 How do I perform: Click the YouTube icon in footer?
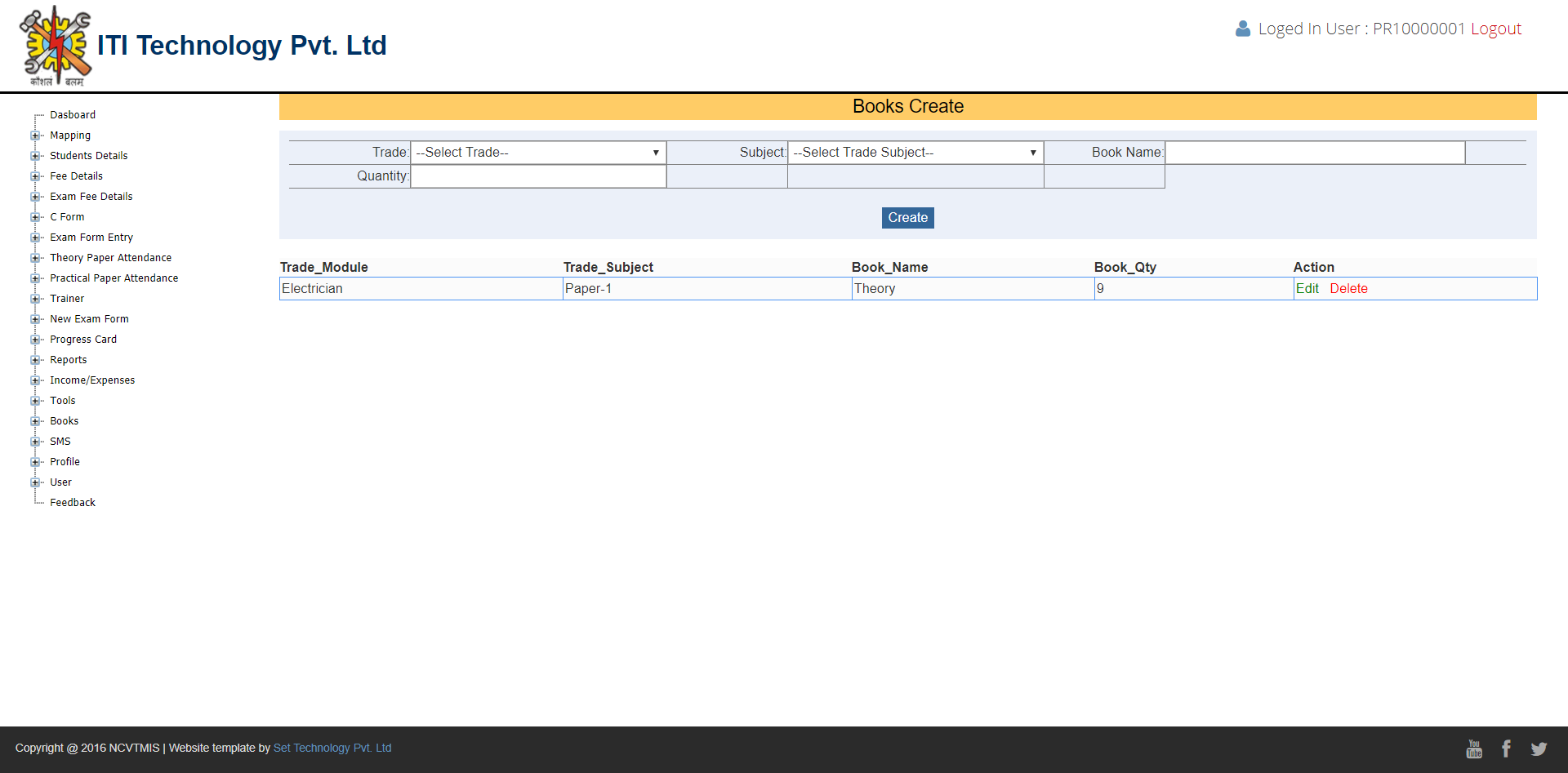[x=1473, y=749]
